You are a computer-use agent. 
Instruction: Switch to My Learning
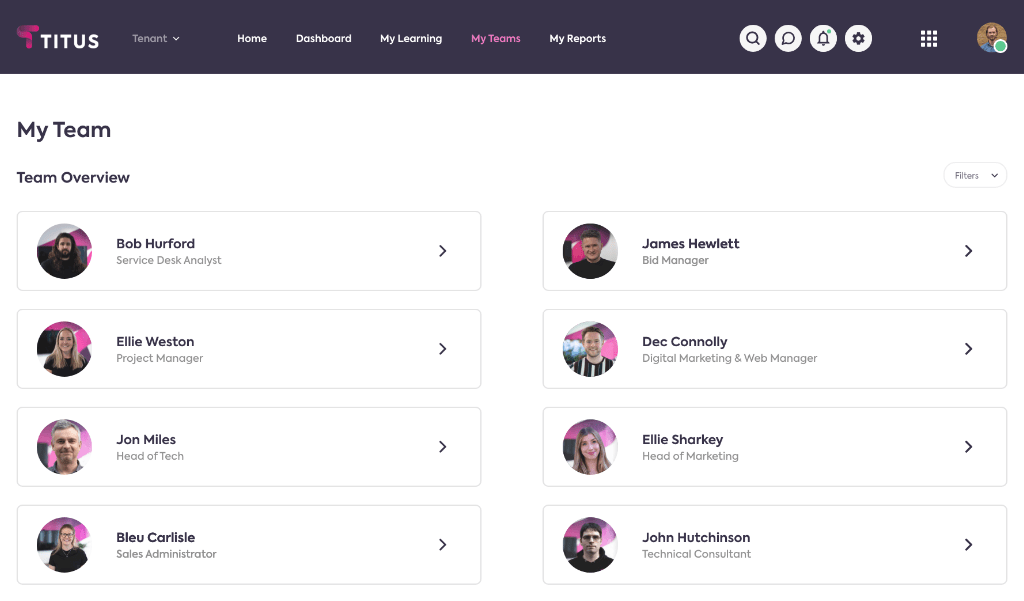pyautogui.click(x=410, y=39)
